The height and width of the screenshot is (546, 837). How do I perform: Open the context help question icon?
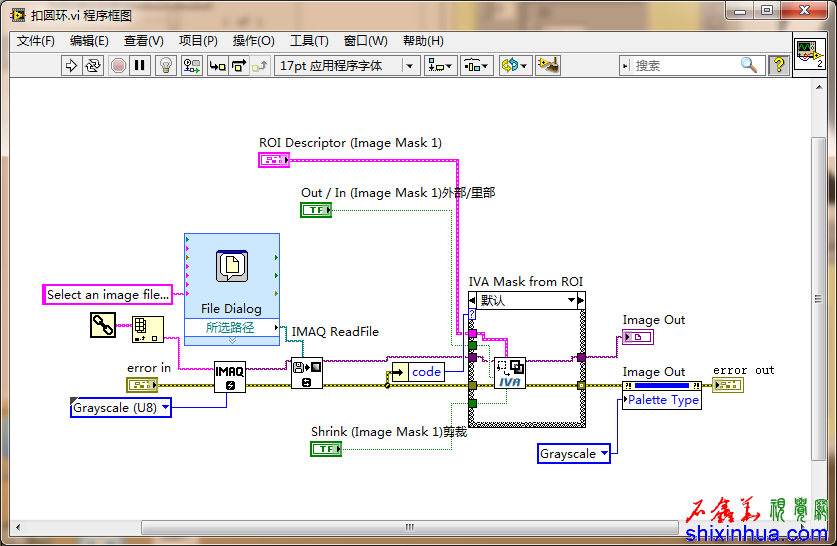pyautogui.click(x=779, y=65)
